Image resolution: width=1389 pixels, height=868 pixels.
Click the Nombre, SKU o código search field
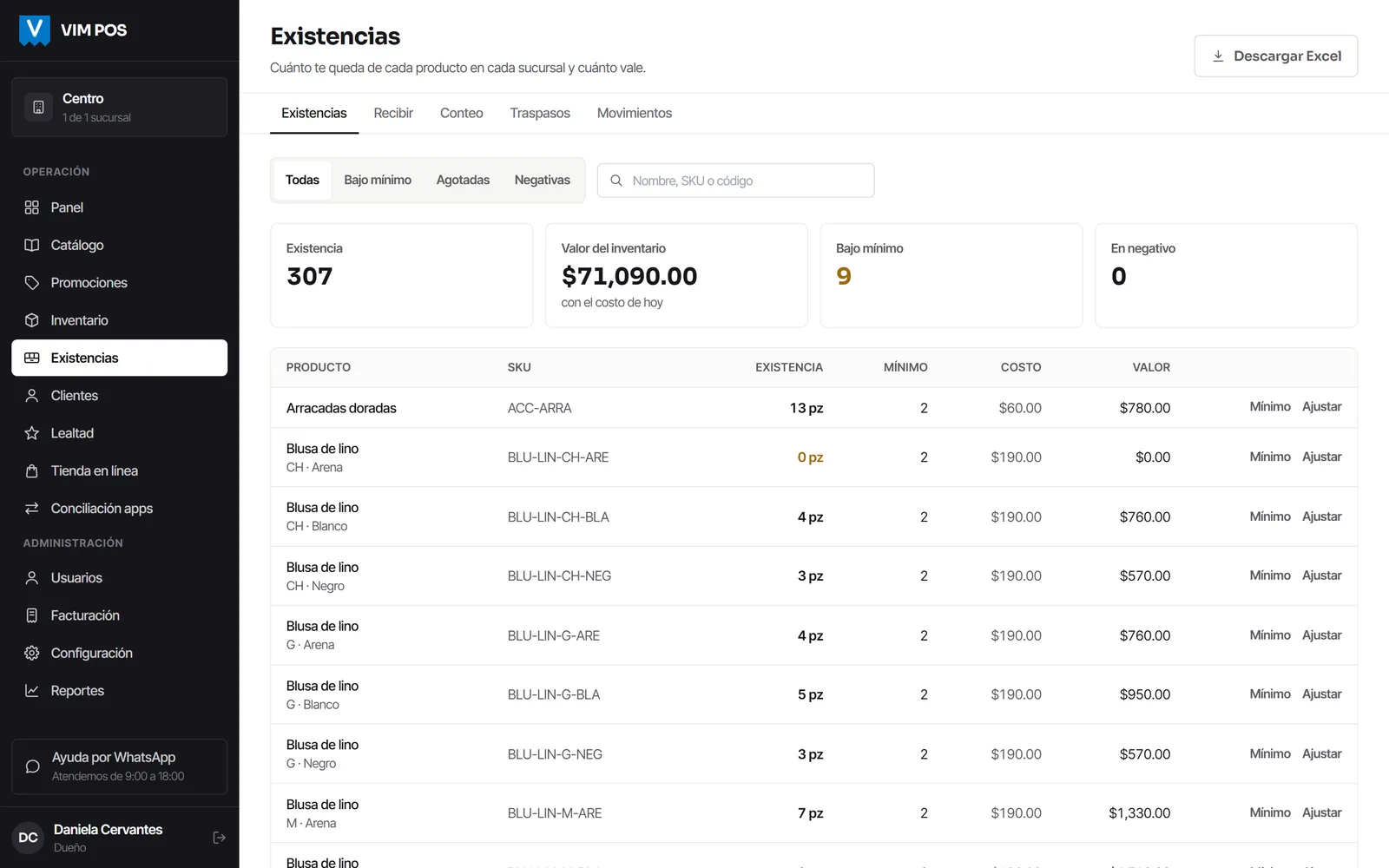tap(735, 181)
